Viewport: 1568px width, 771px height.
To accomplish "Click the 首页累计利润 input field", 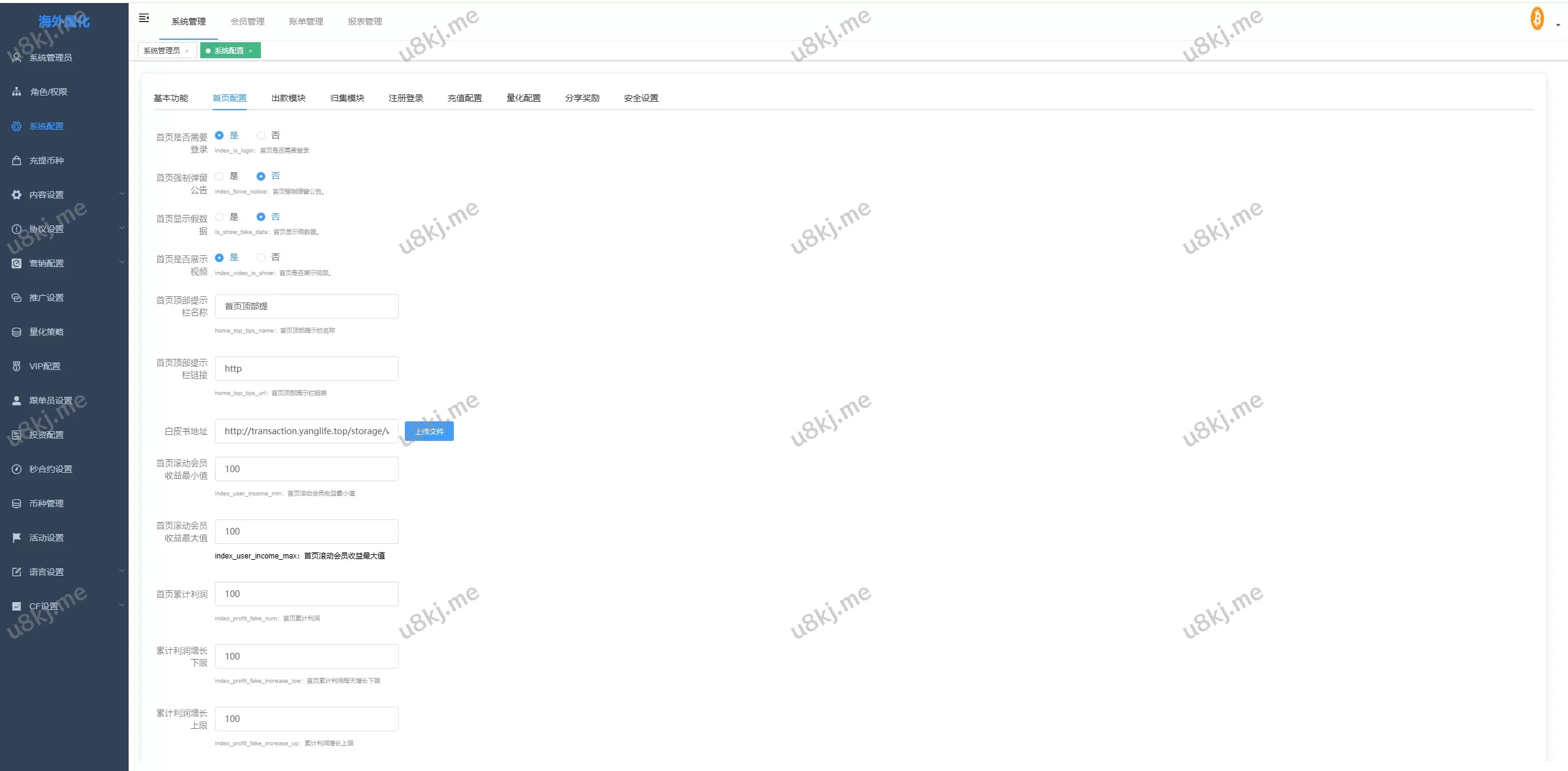I will 306,594.
